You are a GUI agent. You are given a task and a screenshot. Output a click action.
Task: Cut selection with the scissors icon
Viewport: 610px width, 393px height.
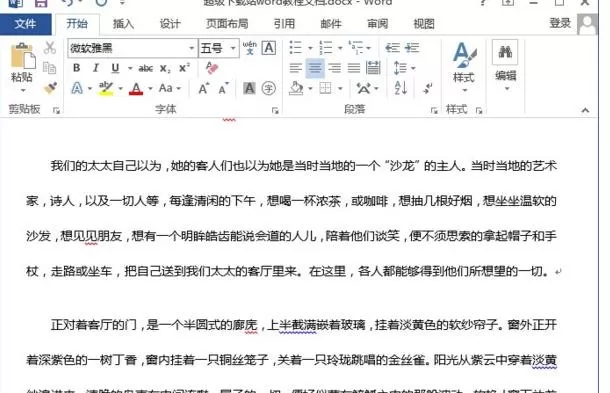(x=50, y=48)
